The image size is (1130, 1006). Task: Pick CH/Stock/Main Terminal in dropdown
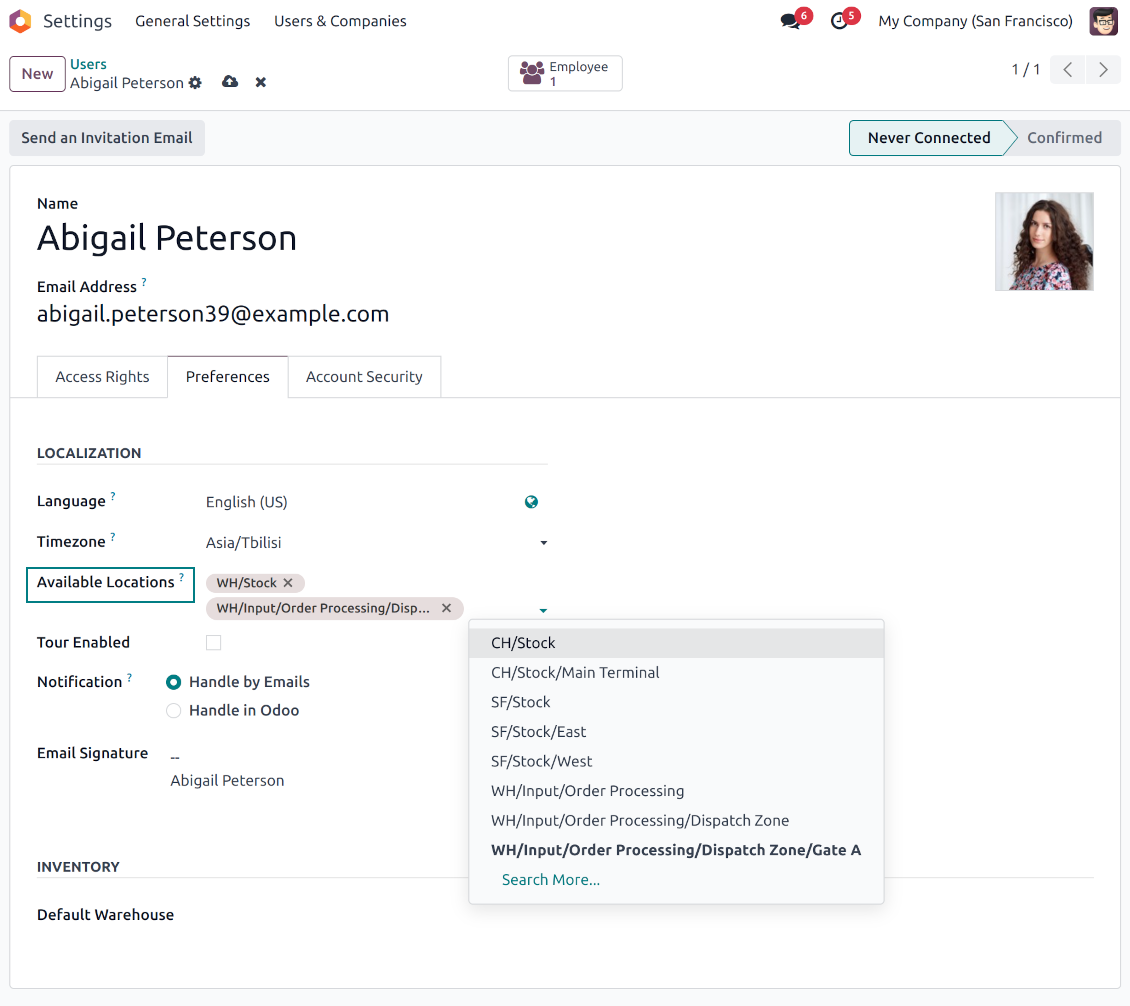(575, 673)
